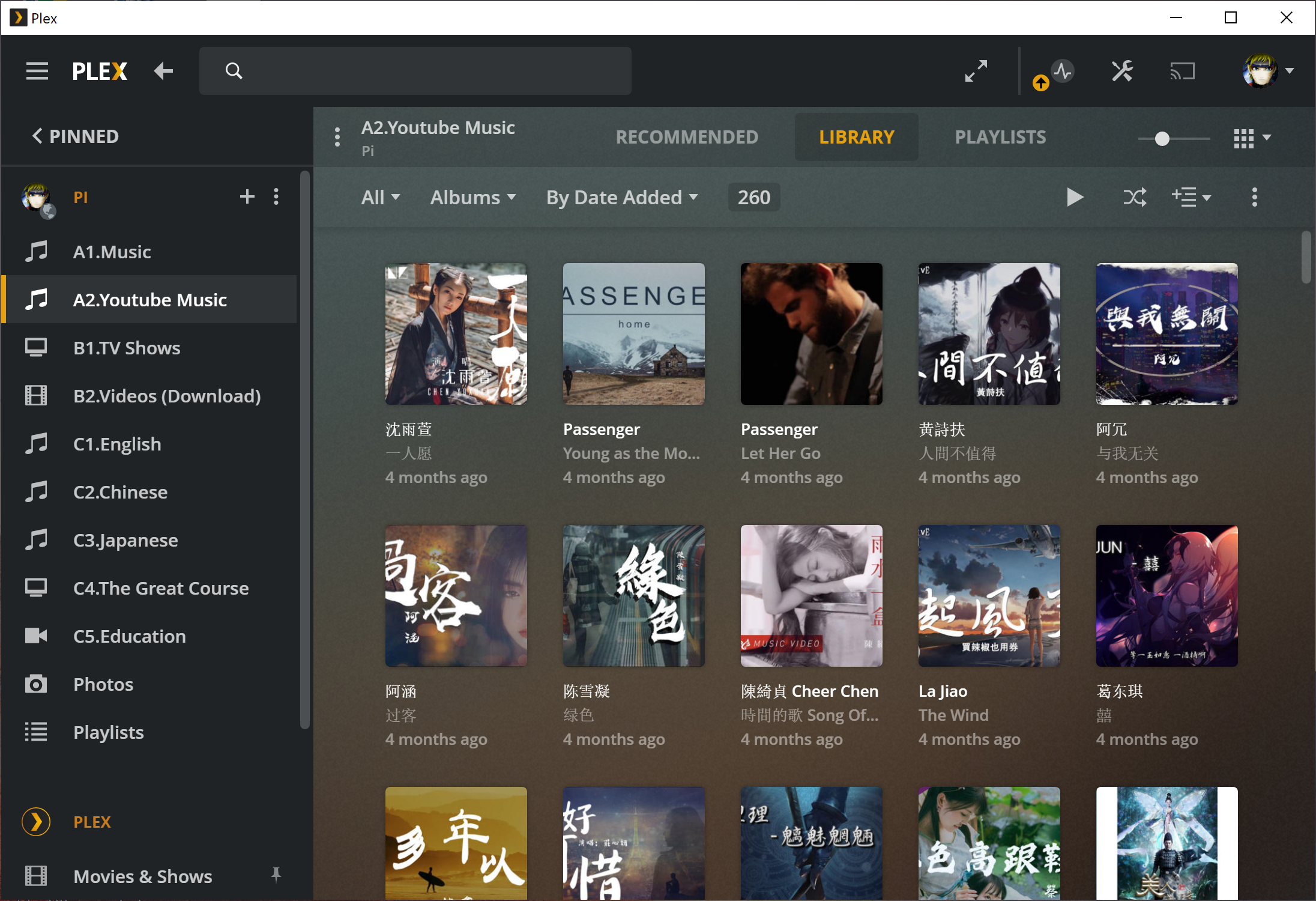Open the By Date Added sort dropdown
Image resolution: width=1316 pixels, height=901 pixels.
pyautogui.click(x=621, y=197)
